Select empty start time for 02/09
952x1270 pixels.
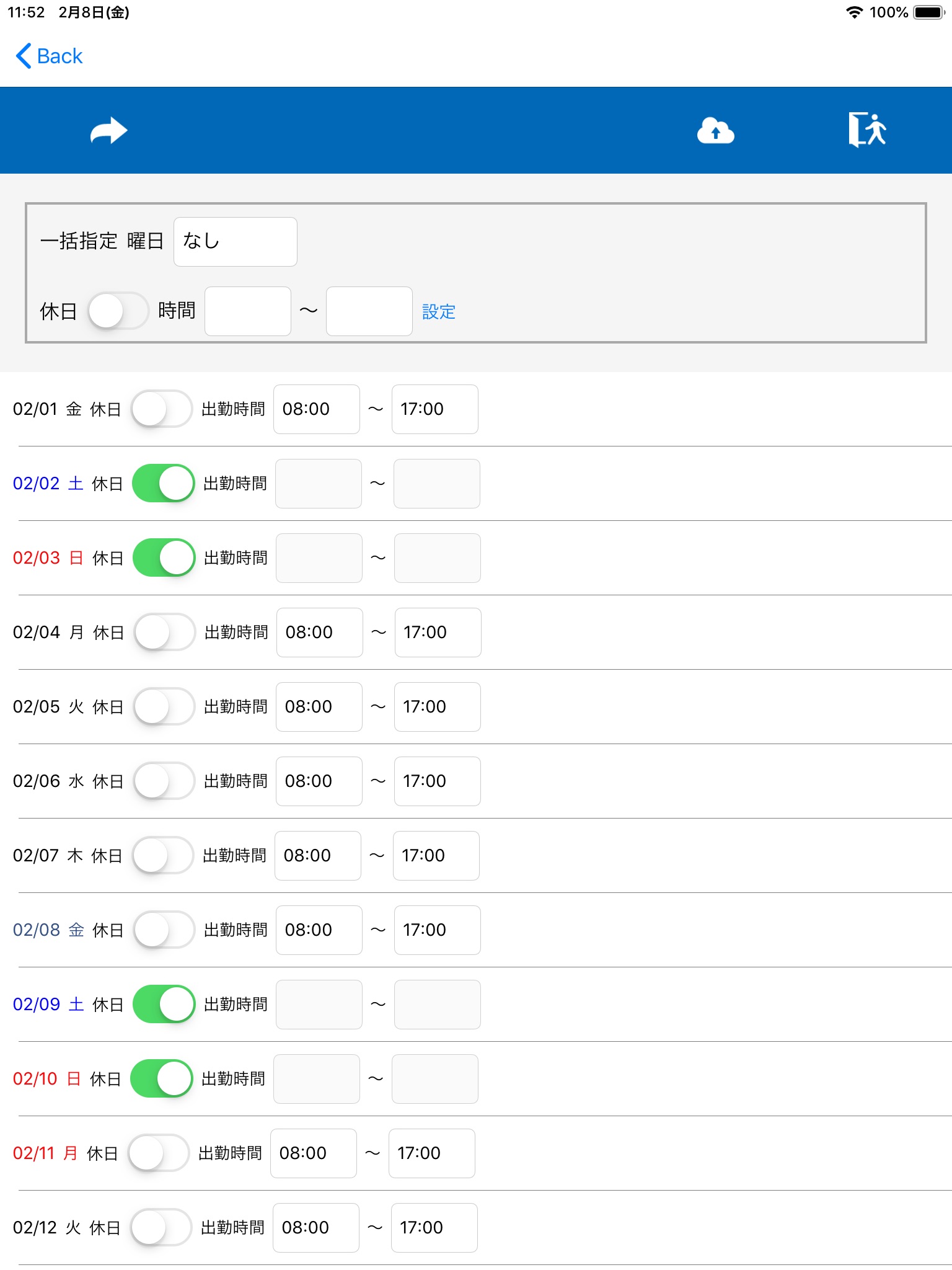[319, 1005]
